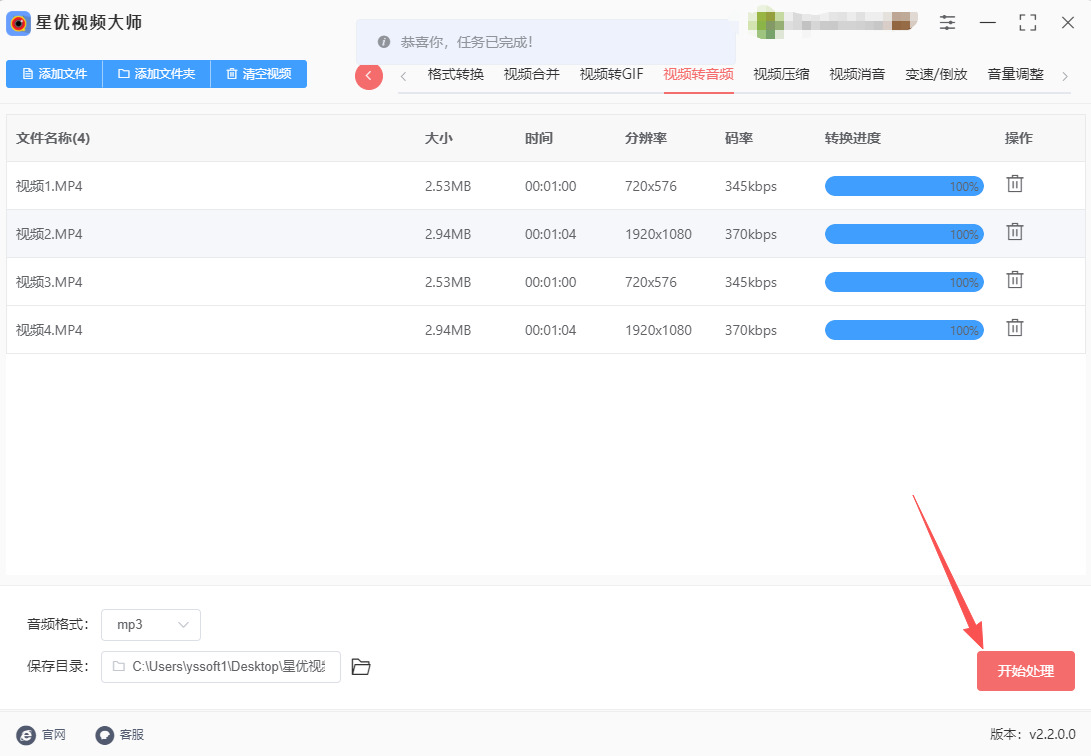Open the 官网 website link
Viewport: 1091px width, 756px height.
pos(41,735)
